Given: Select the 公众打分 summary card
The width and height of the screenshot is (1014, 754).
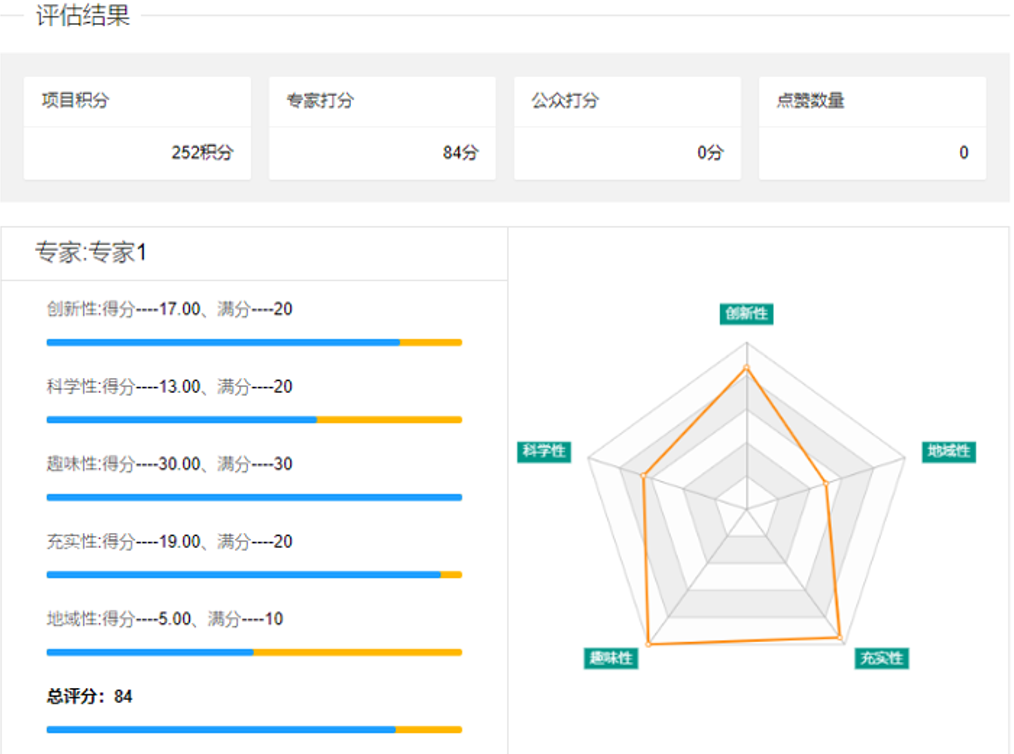Looking at the screenshot, I should [x=627, y=128].
